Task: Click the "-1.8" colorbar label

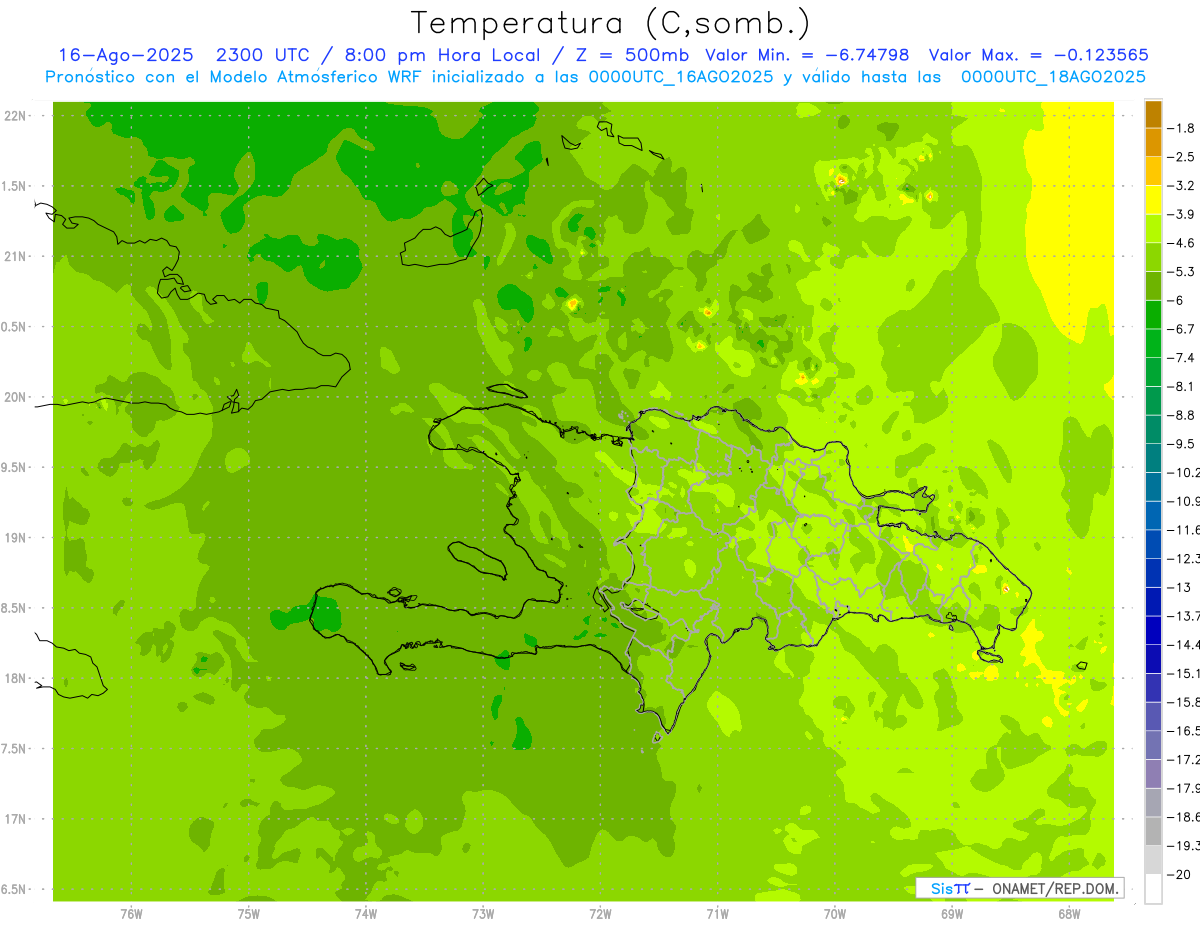Action: pos(1181,128)
